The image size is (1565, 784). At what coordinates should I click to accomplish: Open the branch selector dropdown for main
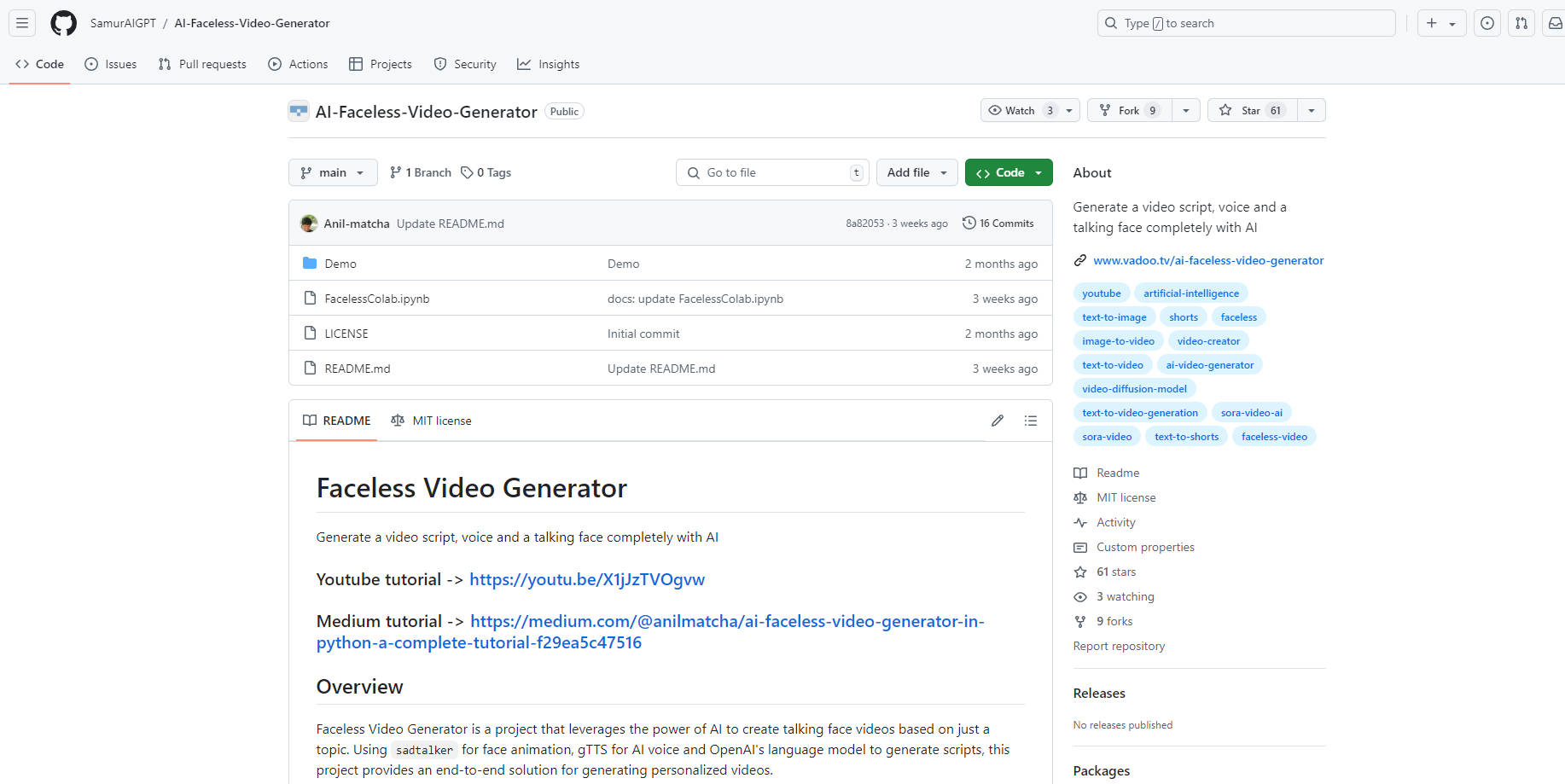(x=333, y=172)
